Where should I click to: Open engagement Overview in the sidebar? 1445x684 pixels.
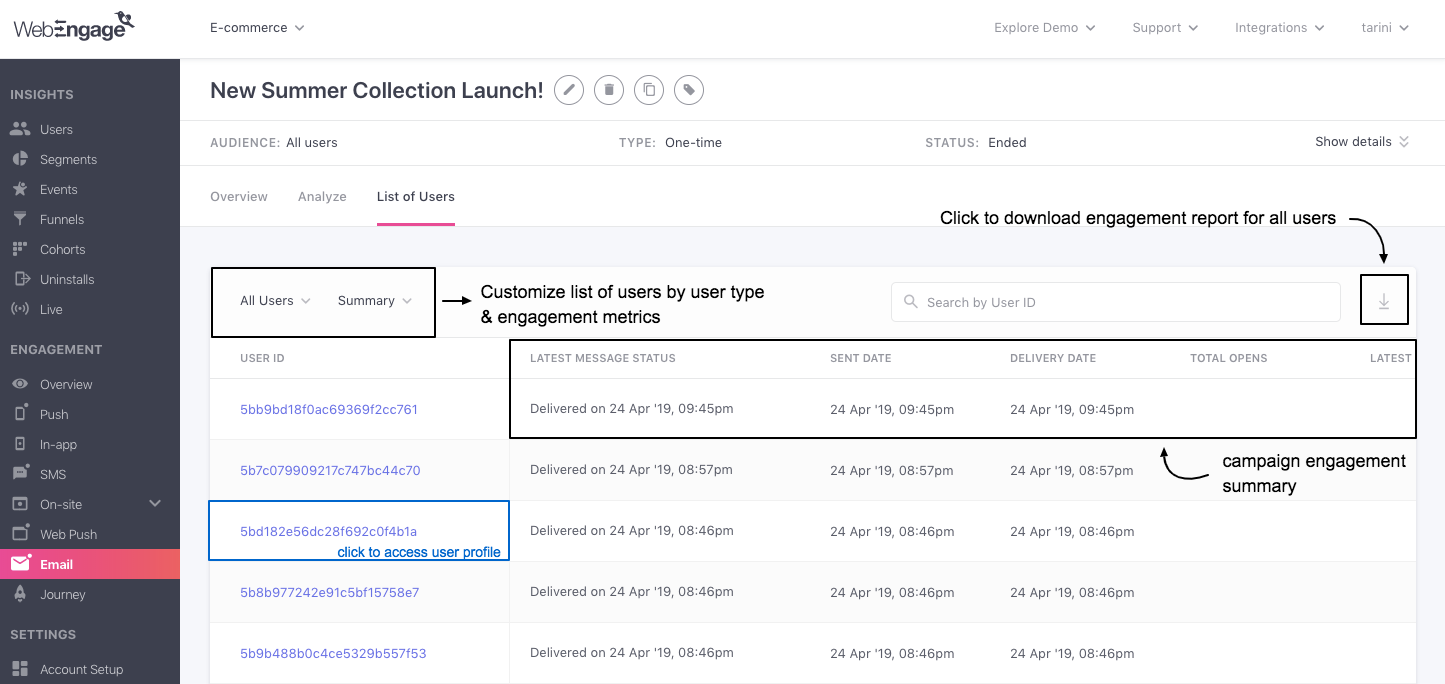tap(66, 384)
